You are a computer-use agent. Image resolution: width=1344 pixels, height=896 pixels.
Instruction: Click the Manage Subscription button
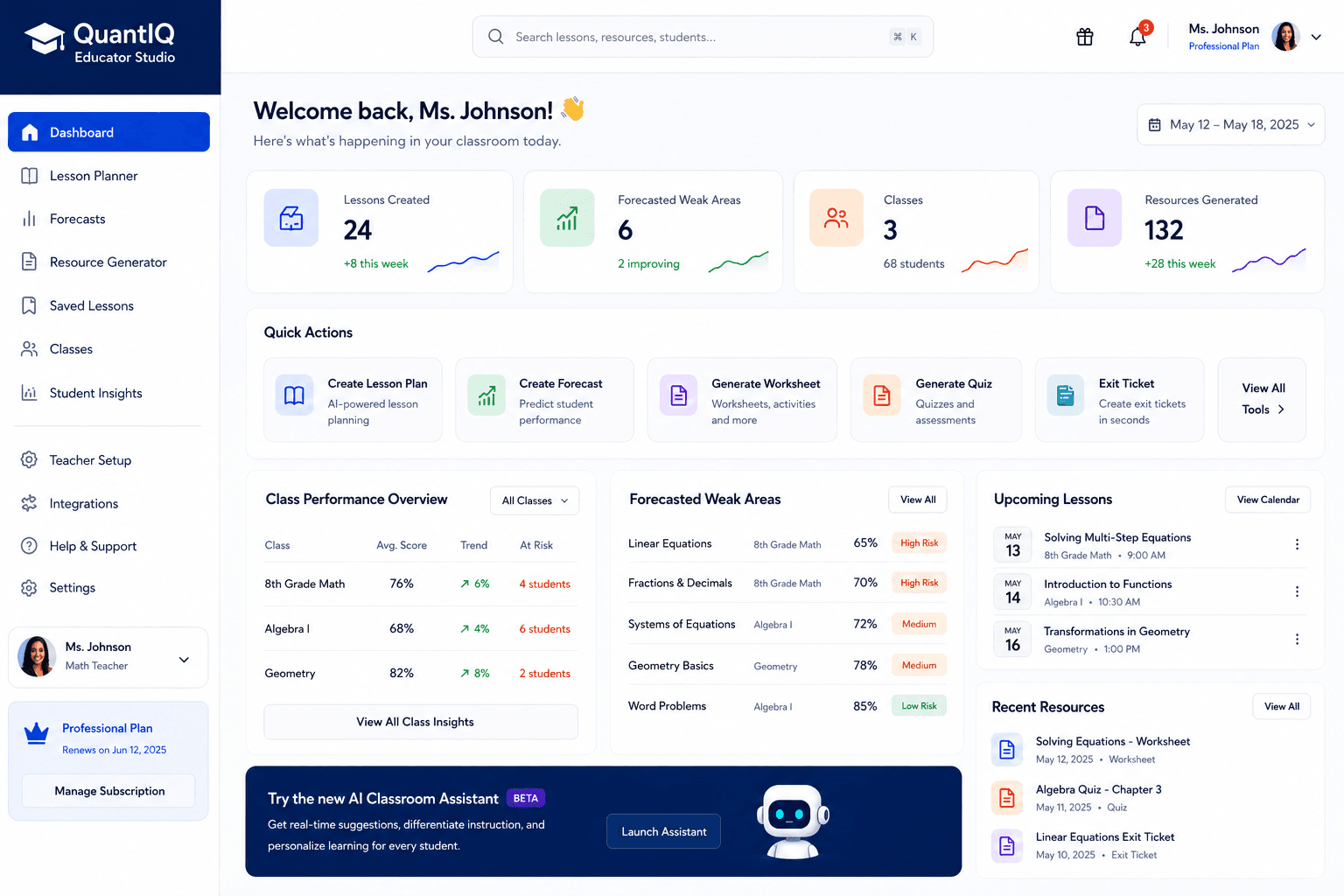(x=109, y=791)
